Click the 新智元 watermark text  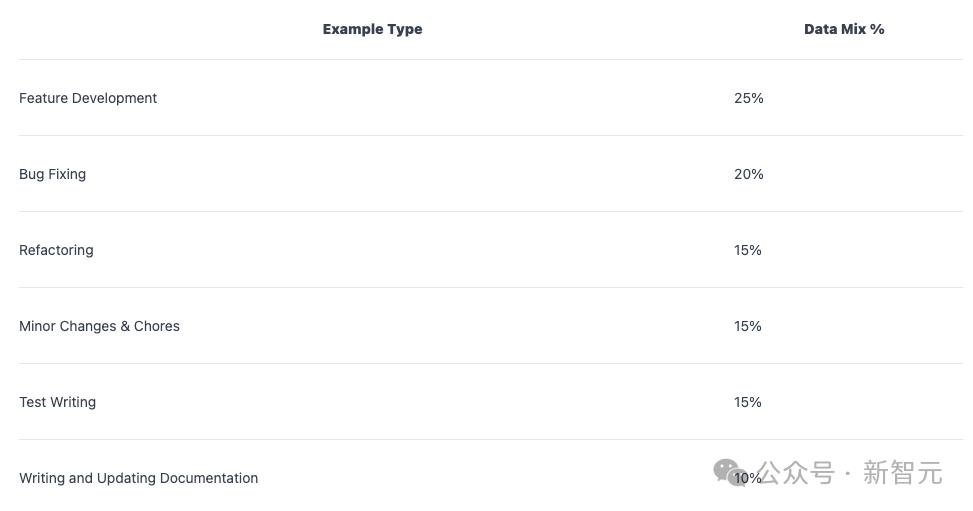tap(903, 473)
